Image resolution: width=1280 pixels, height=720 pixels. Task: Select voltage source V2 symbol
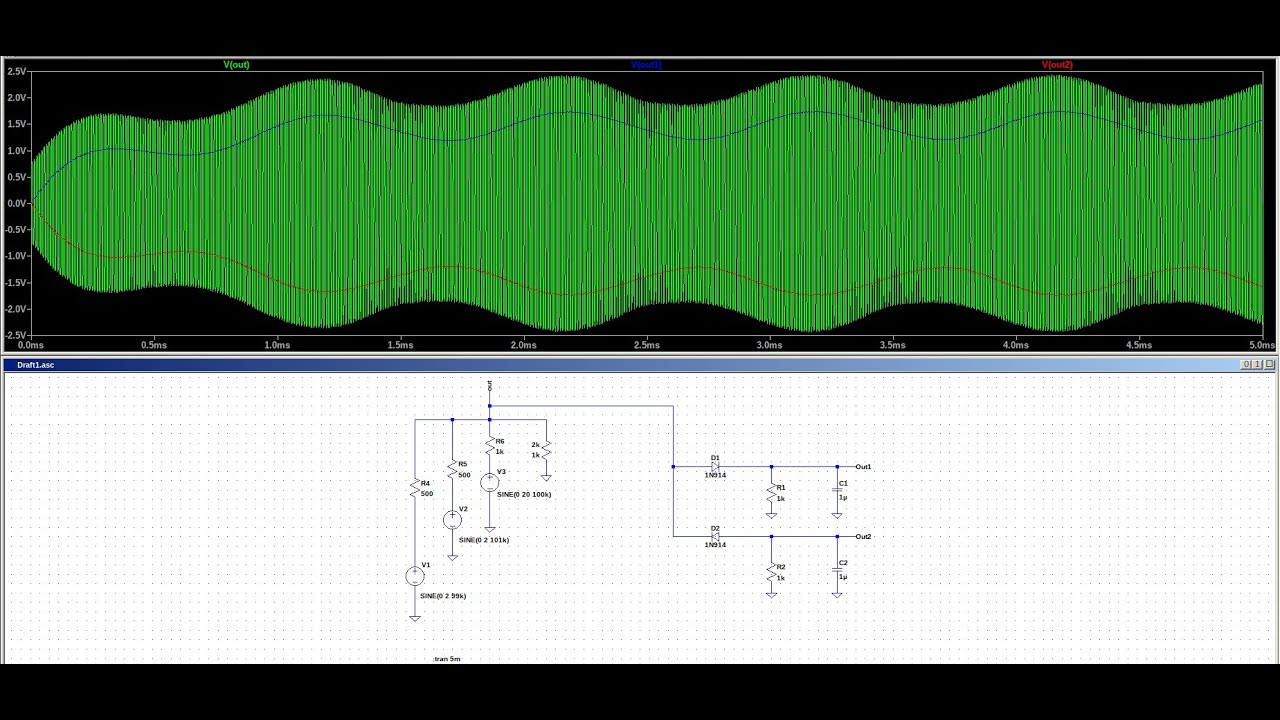[452, 520]
